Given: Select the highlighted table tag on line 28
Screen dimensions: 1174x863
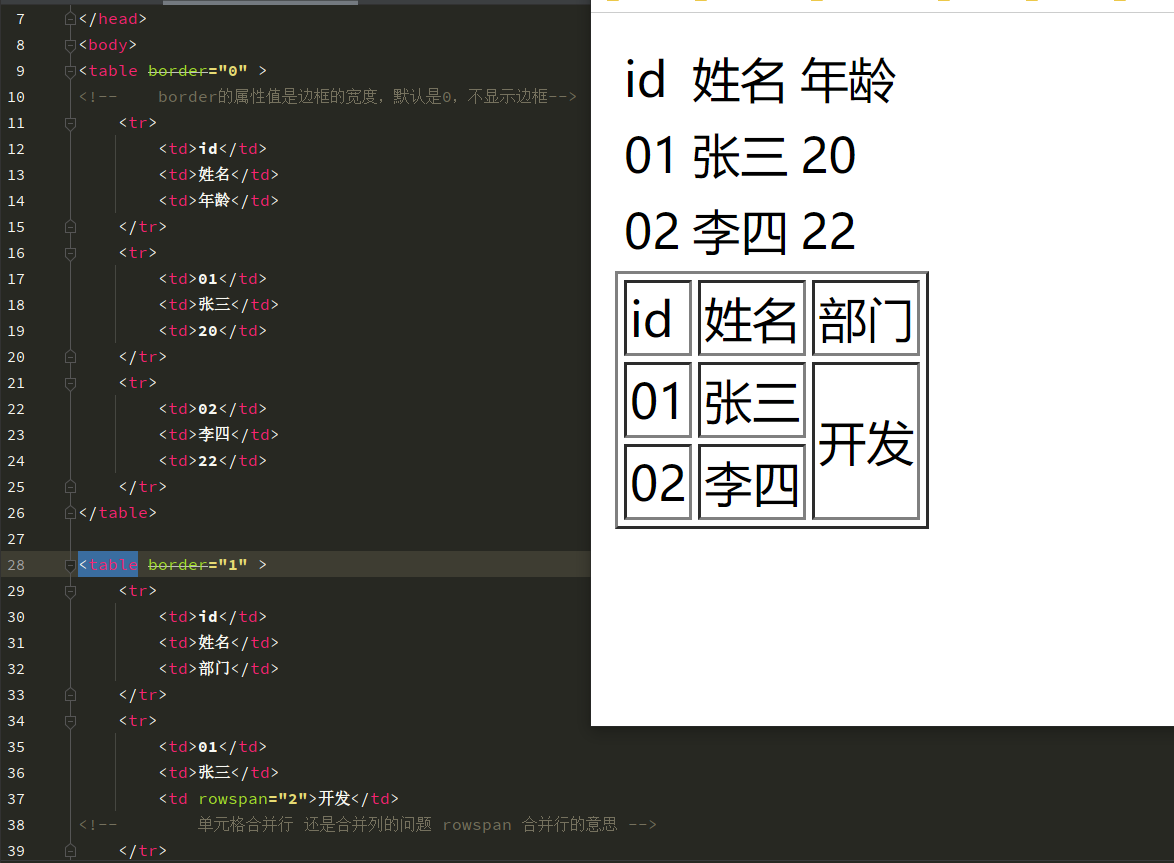Looking at the screenshot, I should click(107, 564).
